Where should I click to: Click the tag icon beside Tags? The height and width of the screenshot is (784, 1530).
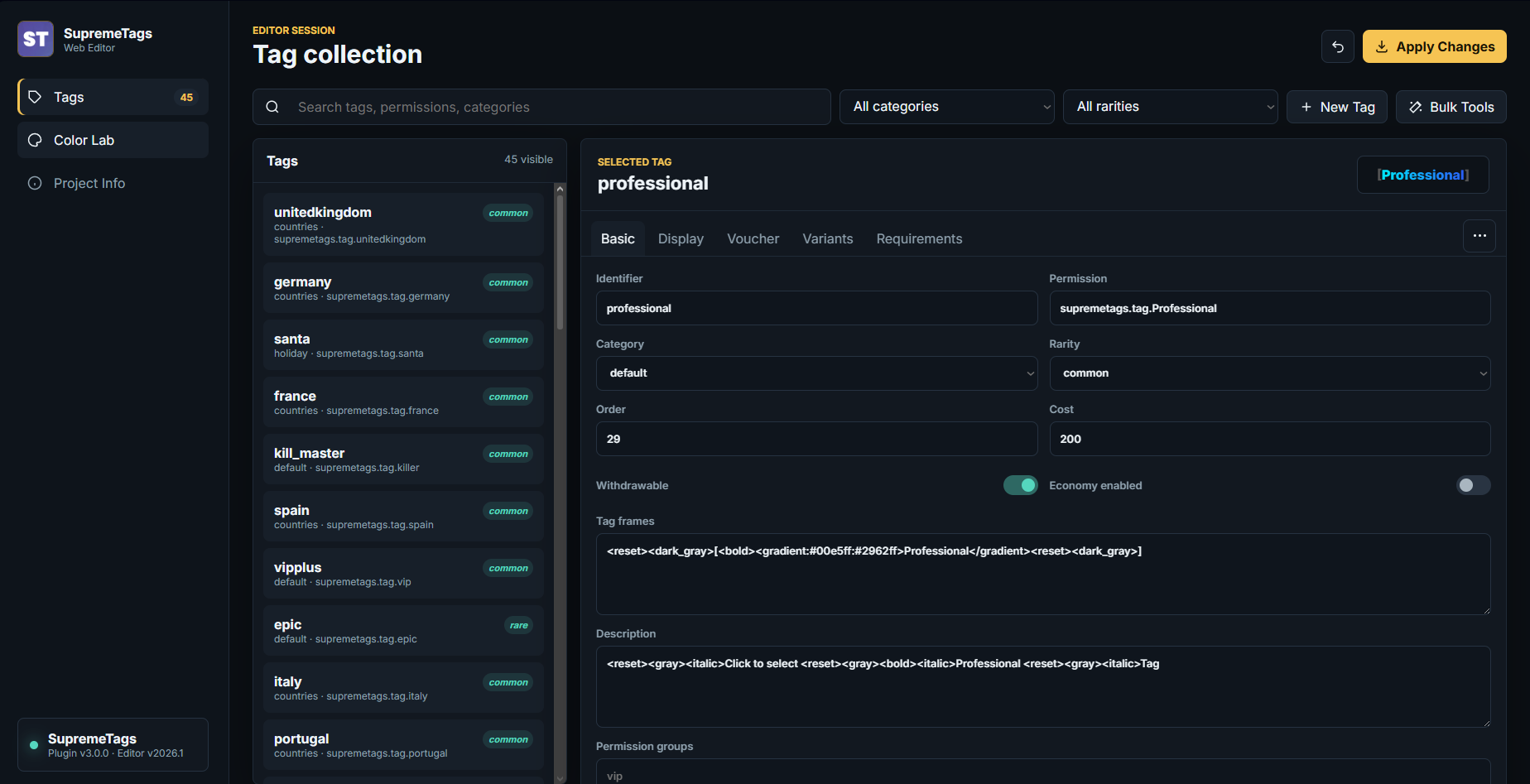click(35, 97)
